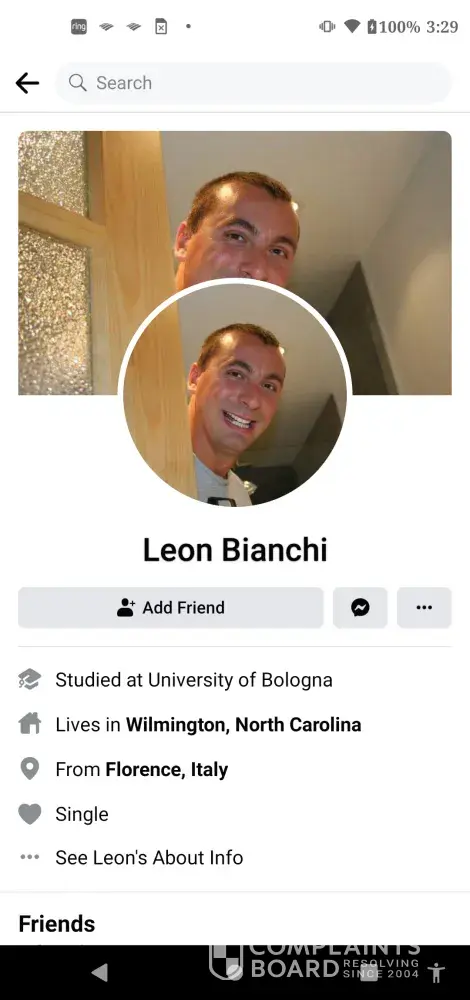Tap the Android back navigation triangle
The height and width of the screenshot is (1000, 470).
99,972
